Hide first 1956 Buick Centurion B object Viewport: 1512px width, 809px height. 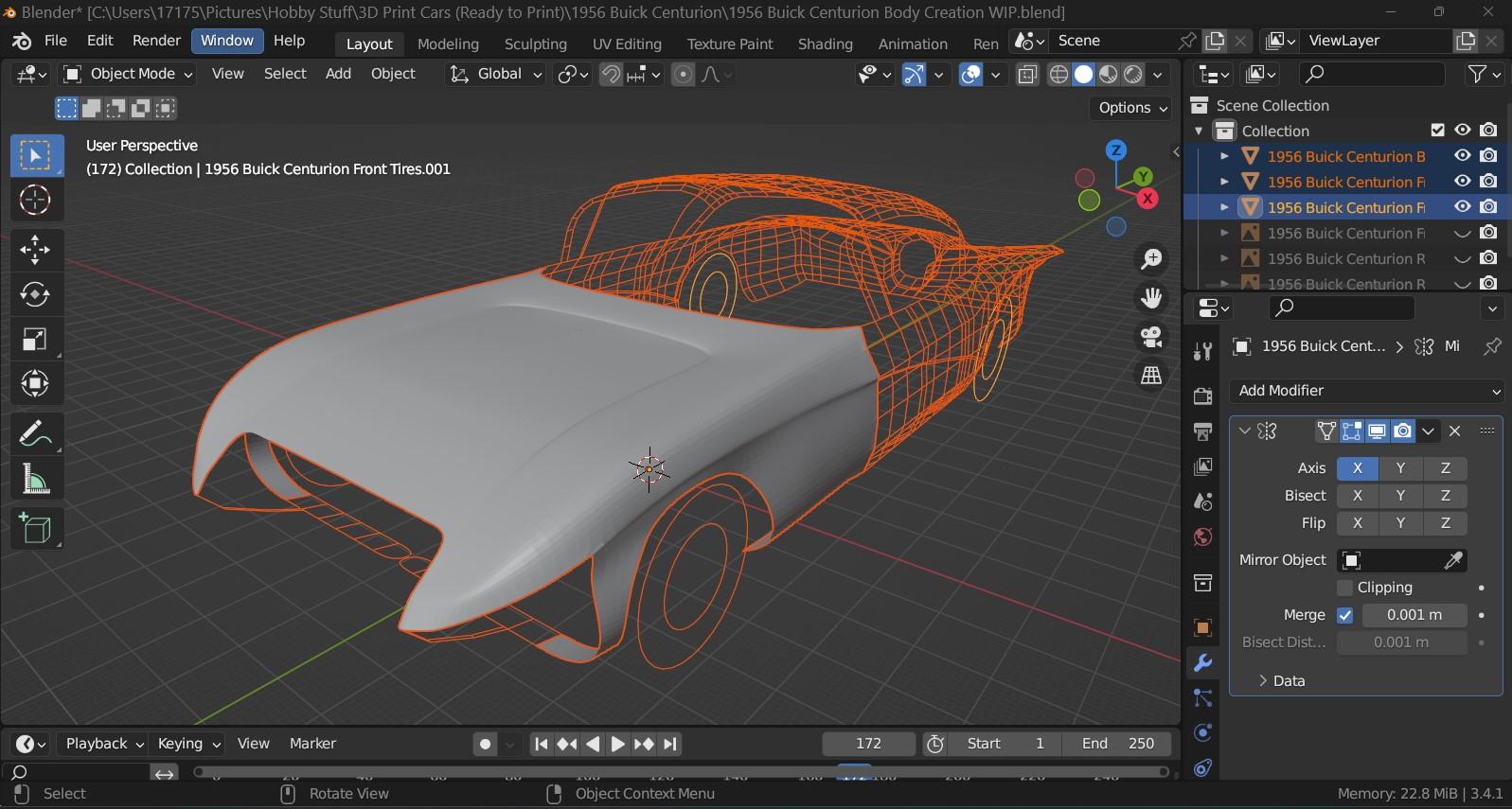click(x=1463, y=156)
